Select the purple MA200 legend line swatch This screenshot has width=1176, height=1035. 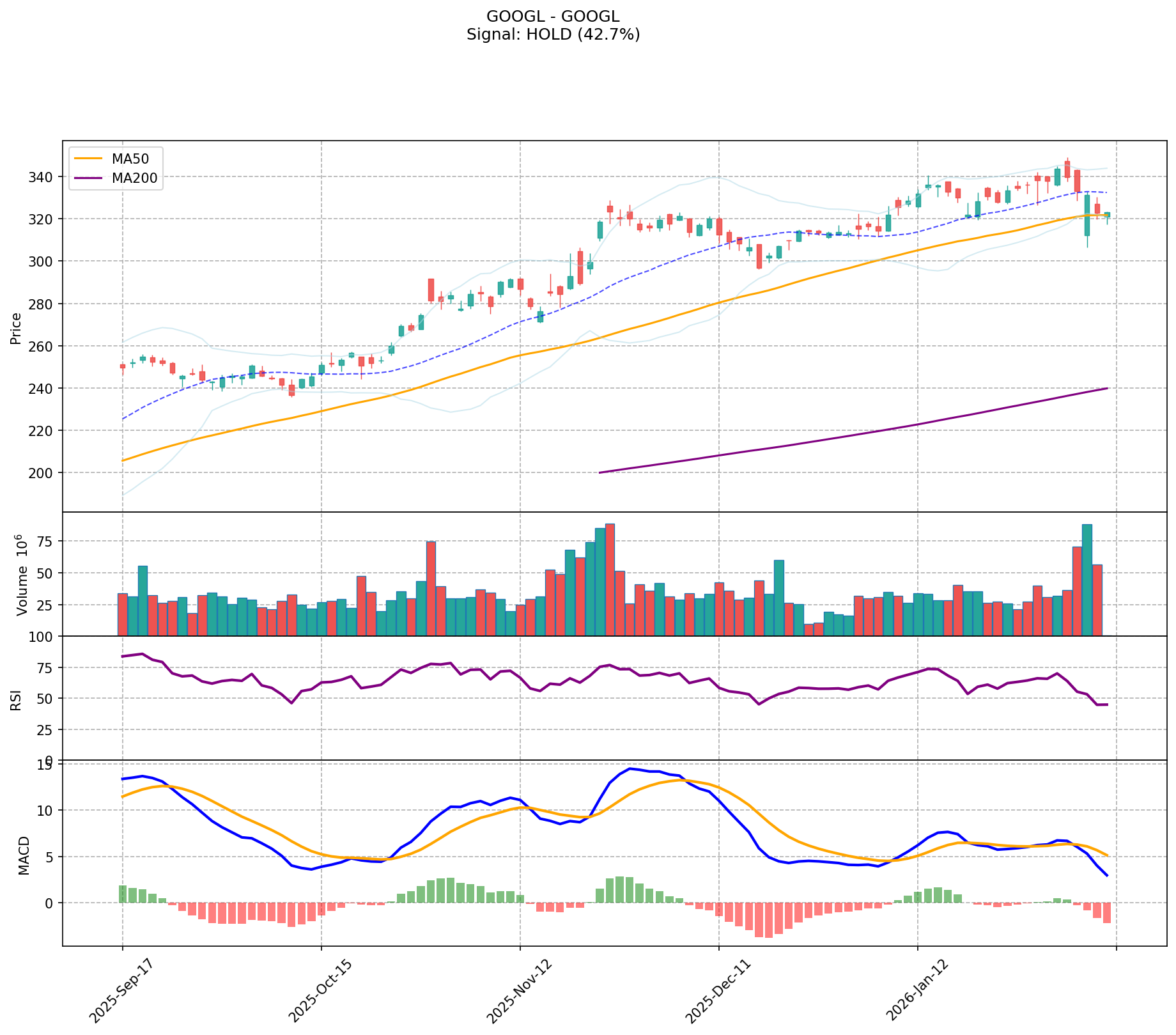coord(88,178)
